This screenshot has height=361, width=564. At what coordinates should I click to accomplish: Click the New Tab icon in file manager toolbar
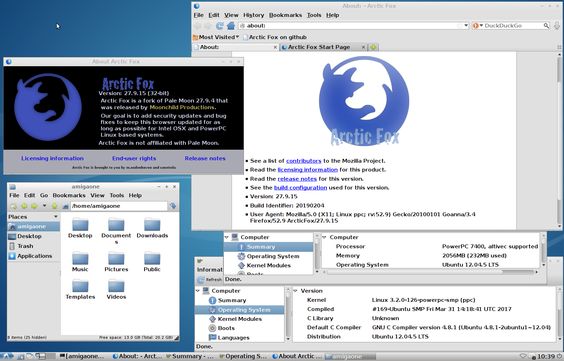[x=13, y=206]
